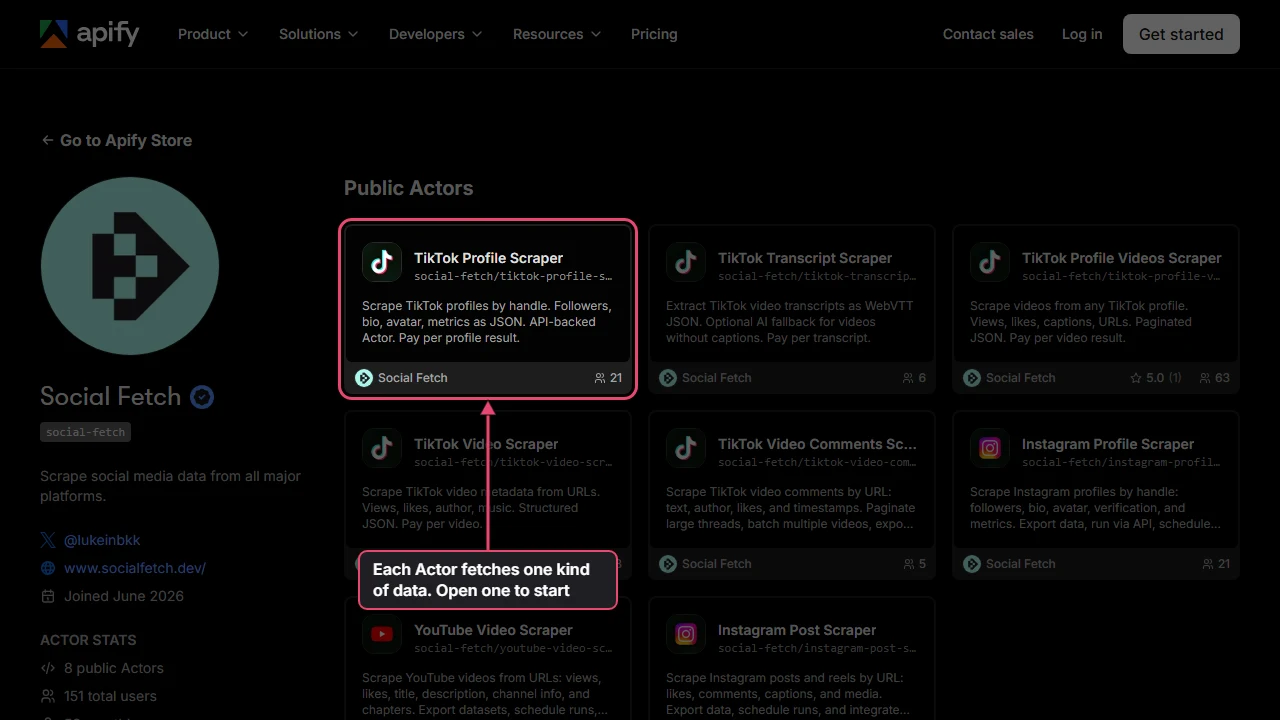Open the @lukeinbkk profile link
This screenshot has height=720, width=1280.
(102, 540)
